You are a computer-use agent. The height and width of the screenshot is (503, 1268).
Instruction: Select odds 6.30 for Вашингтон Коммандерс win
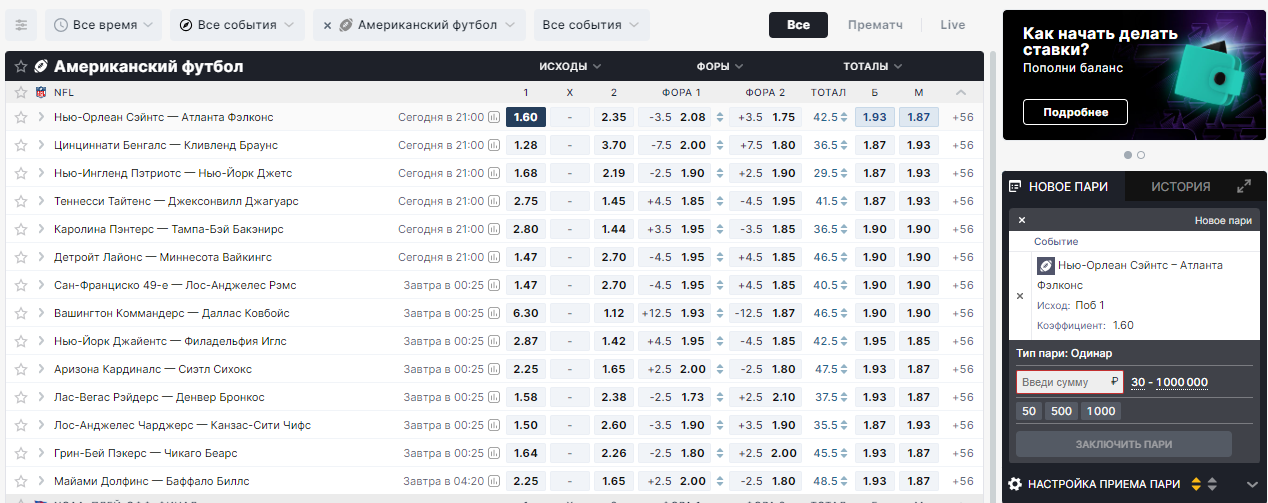coord(526,313)
